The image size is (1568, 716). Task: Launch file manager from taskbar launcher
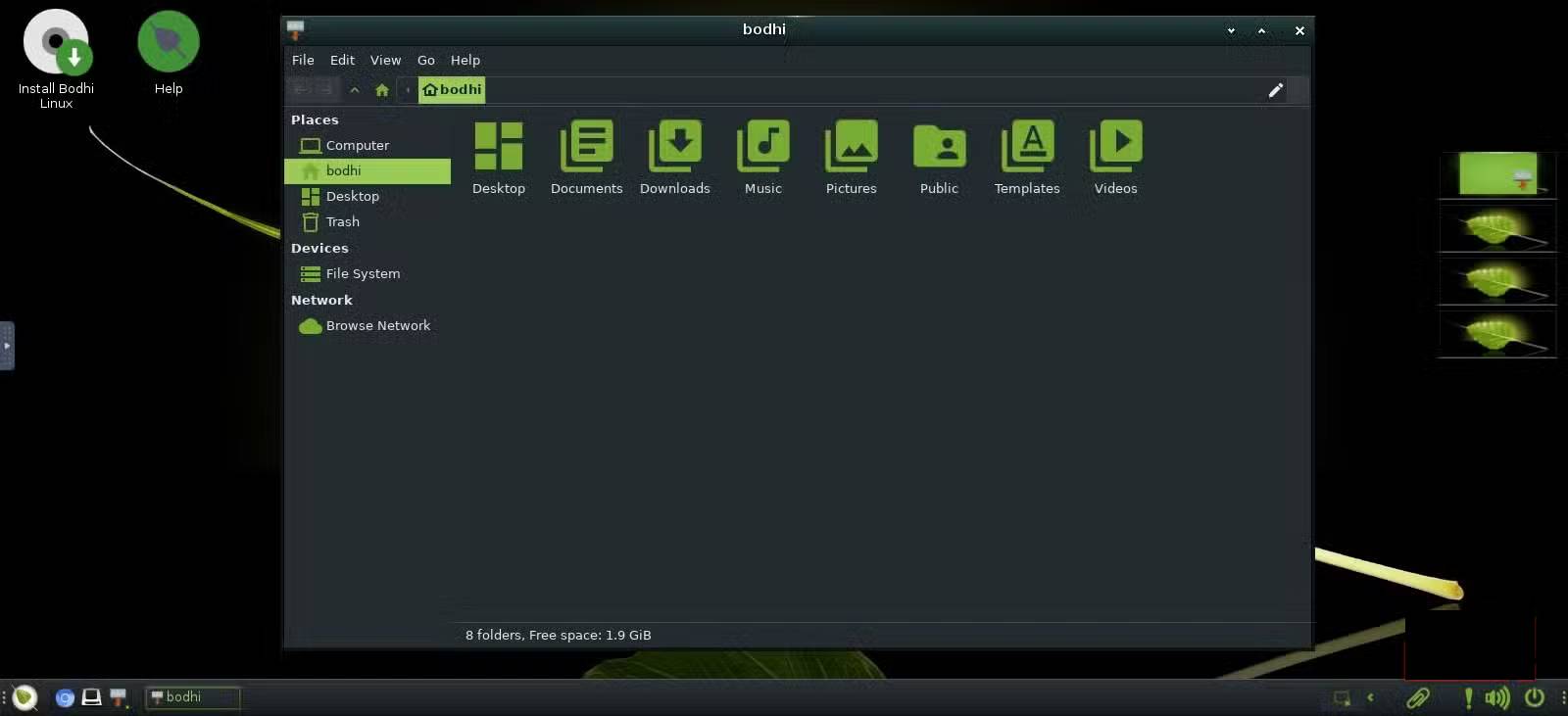pos(119,697)
